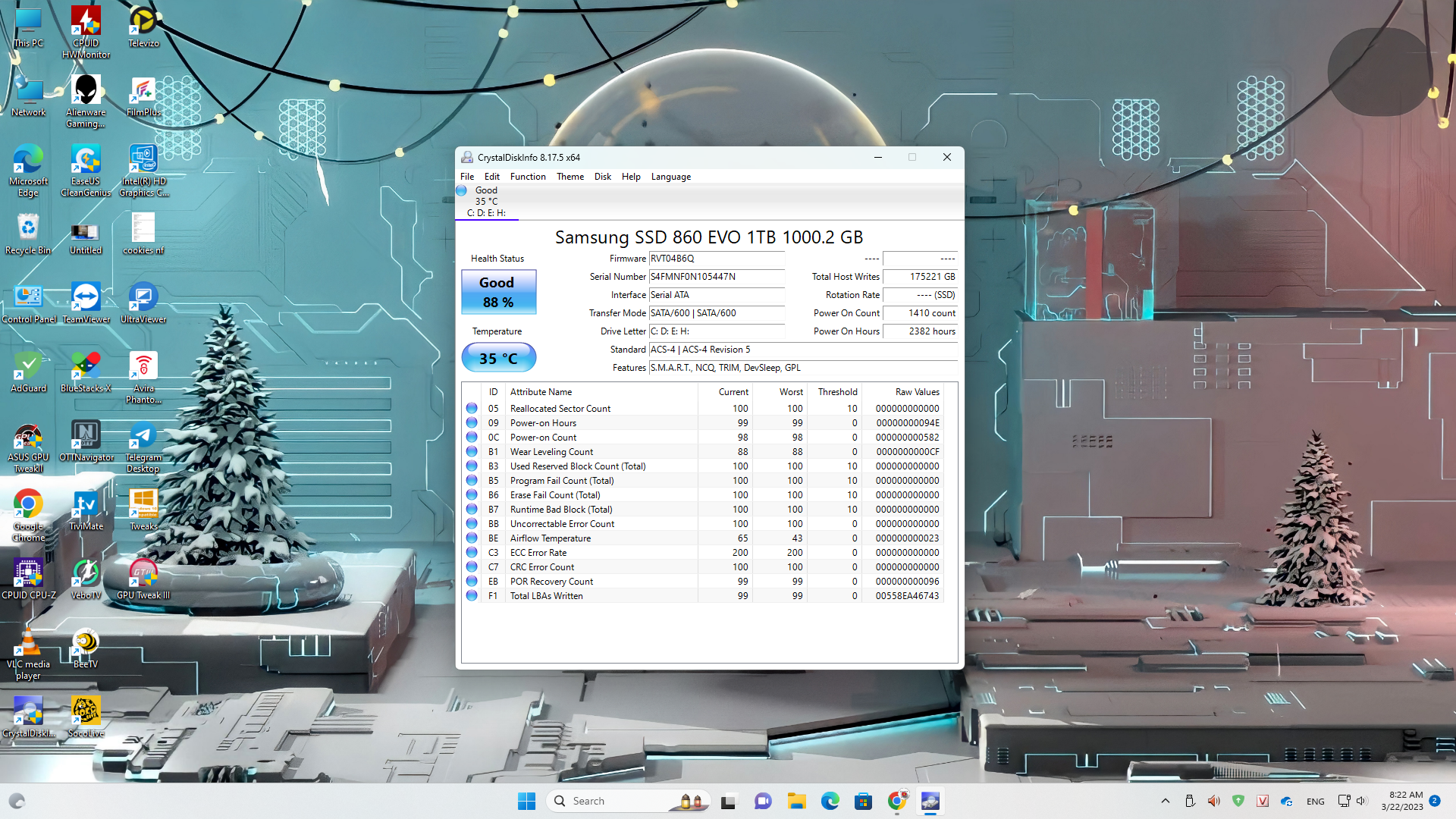Click the ENG language indicator in tray
This screenshot has height=819, width=1456.
pyautogui.click(x=1316, y=802)
